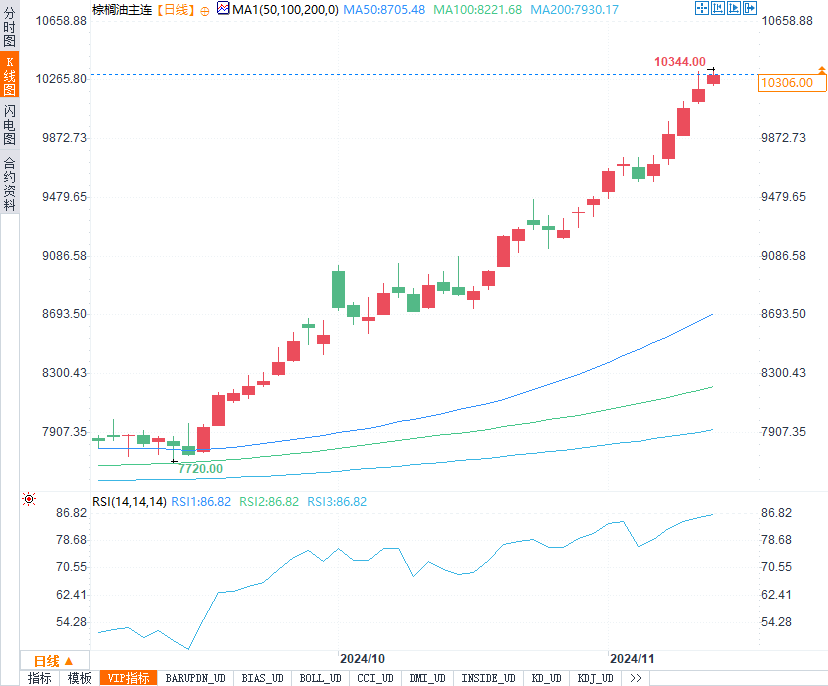This screenshot has height=686, width=828.
Task: Click the orange circle icon beside 日线
Action: click(205, 10)
